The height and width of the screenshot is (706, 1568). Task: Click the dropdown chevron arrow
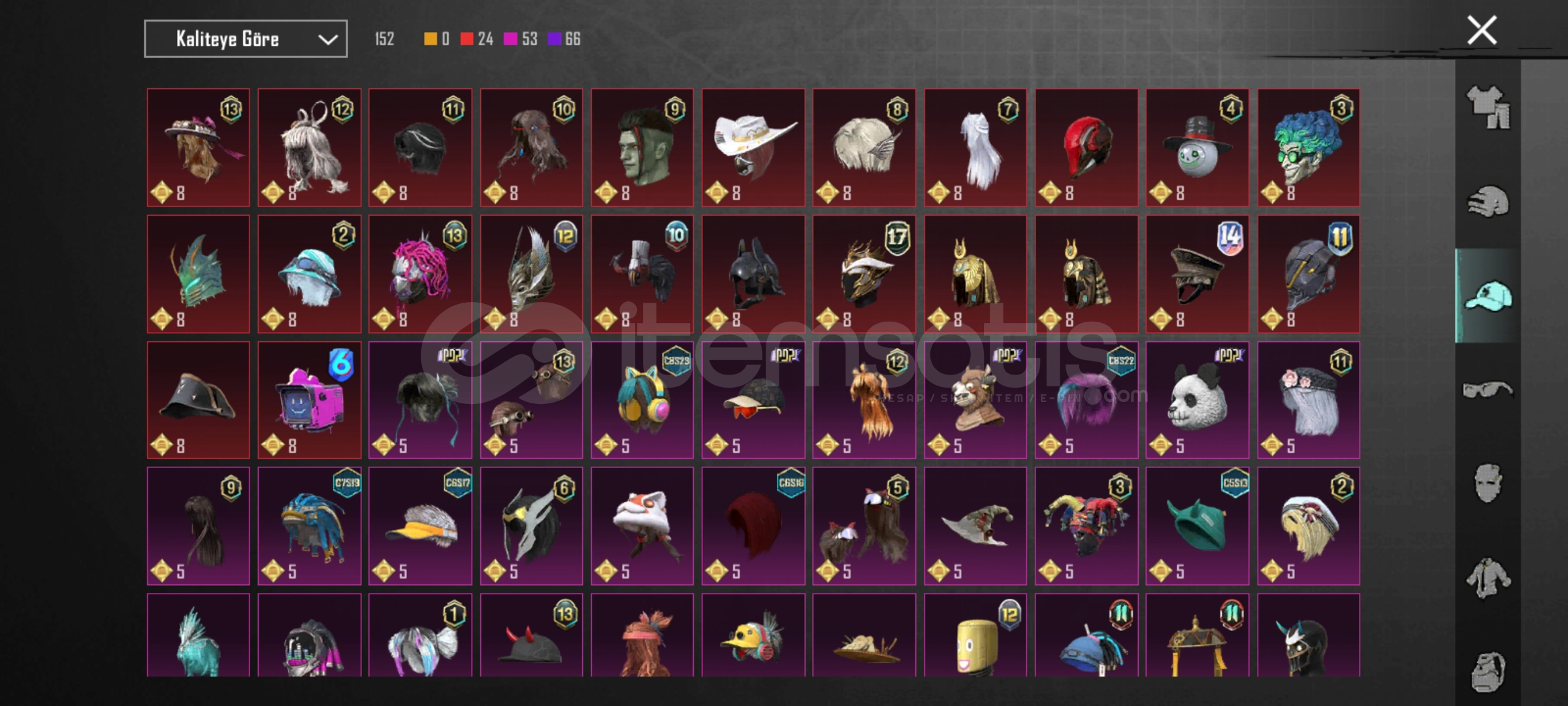coord(327,40)
